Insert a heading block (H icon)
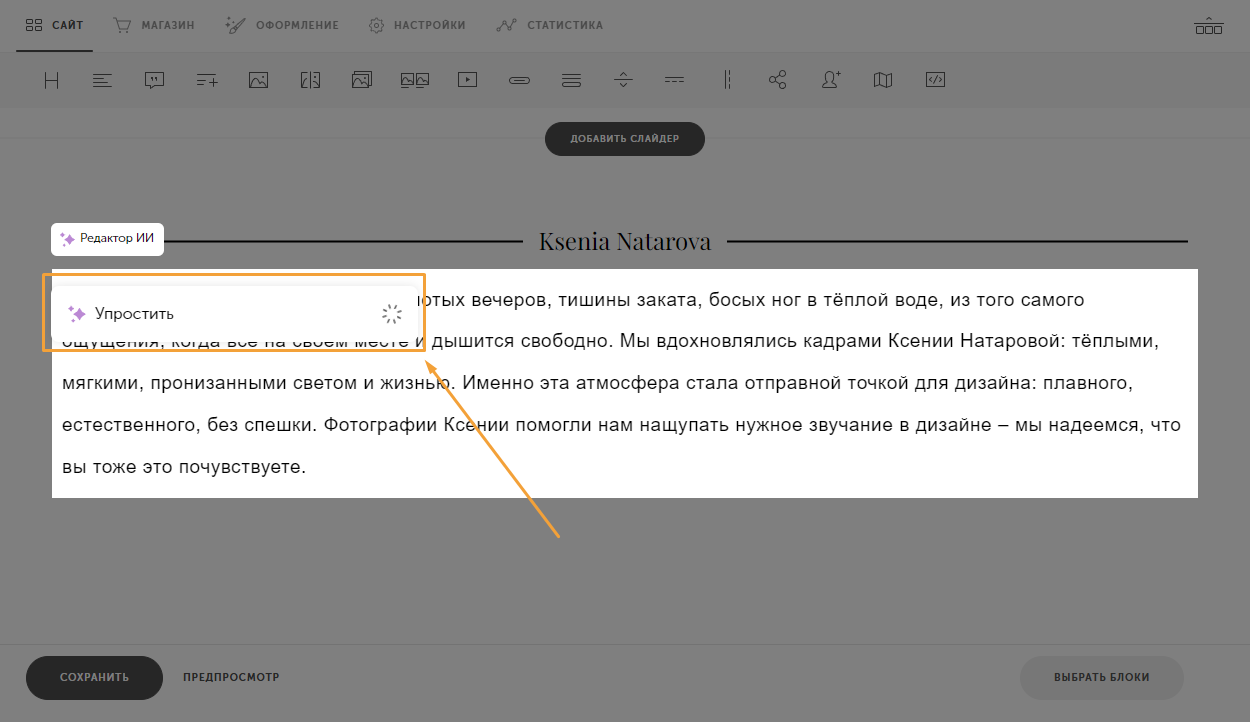The image size is (1250, 722). (x=52, y=81)
